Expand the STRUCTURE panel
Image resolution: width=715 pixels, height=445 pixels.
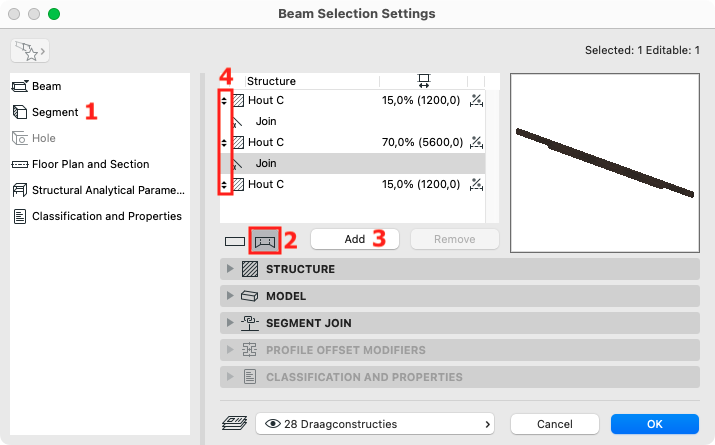click(x=460, y=269)
